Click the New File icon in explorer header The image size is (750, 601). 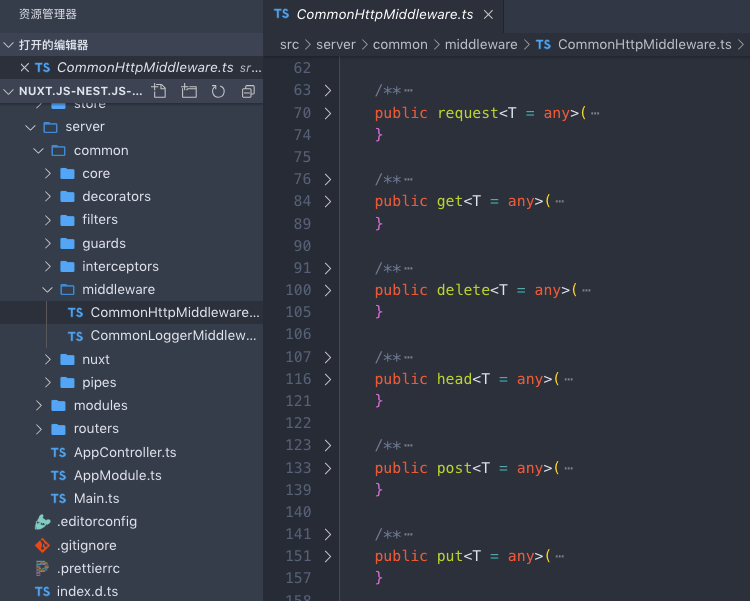click(159, 91)
